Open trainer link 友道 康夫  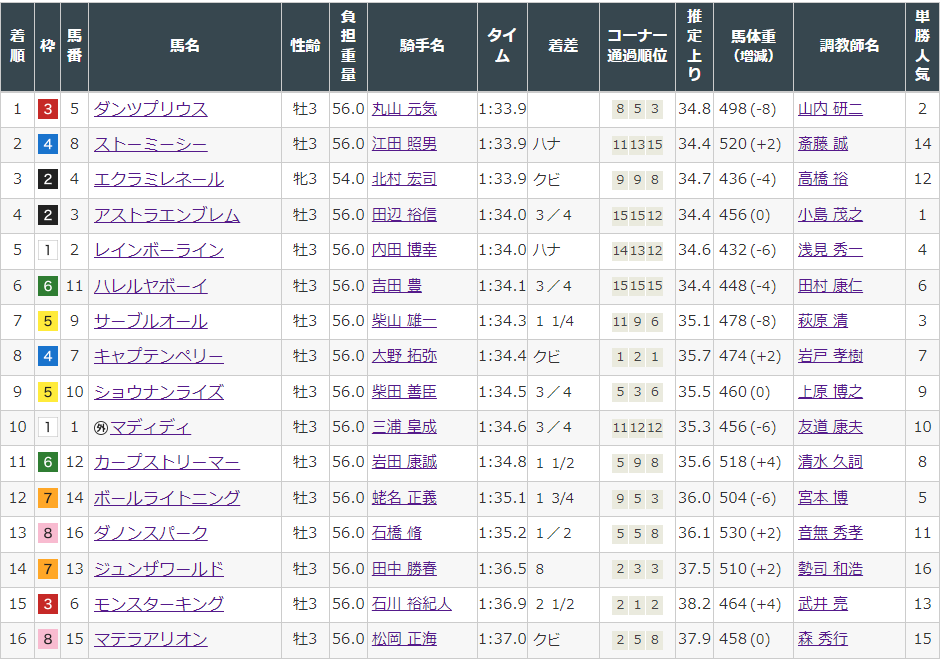pyautogui.click(x=830, y=427)
